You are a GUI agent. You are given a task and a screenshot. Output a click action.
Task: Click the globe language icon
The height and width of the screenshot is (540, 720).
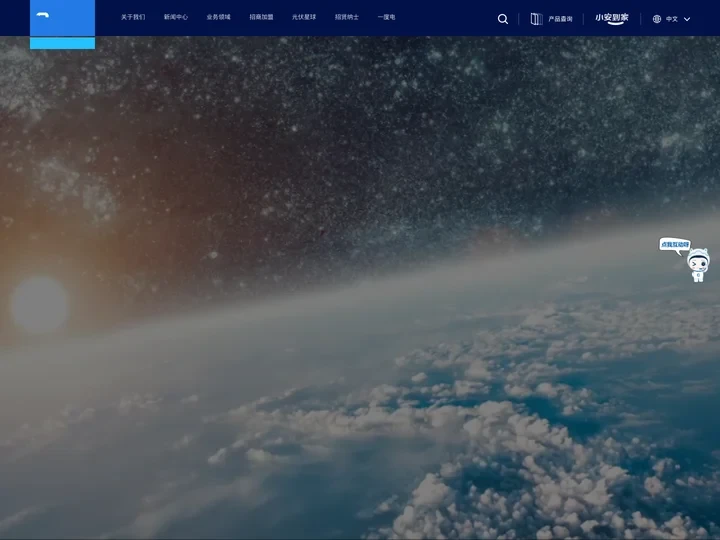[657, 19]
